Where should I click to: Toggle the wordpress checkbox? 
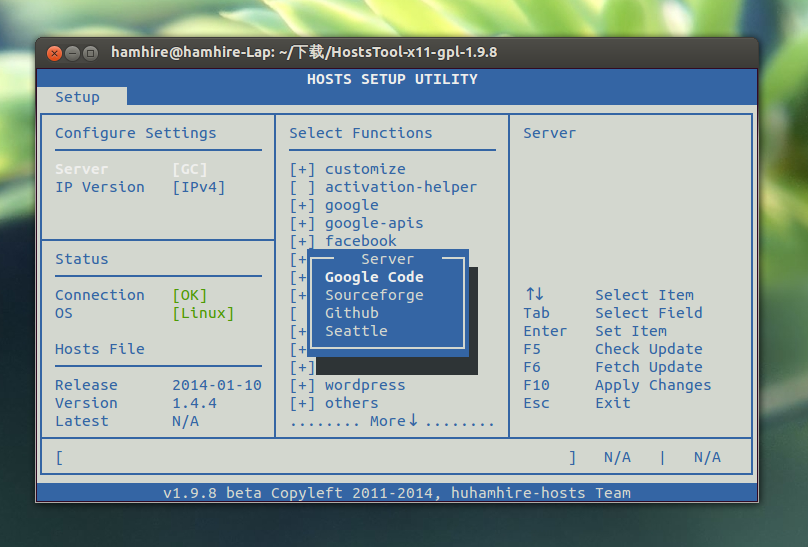302,385
